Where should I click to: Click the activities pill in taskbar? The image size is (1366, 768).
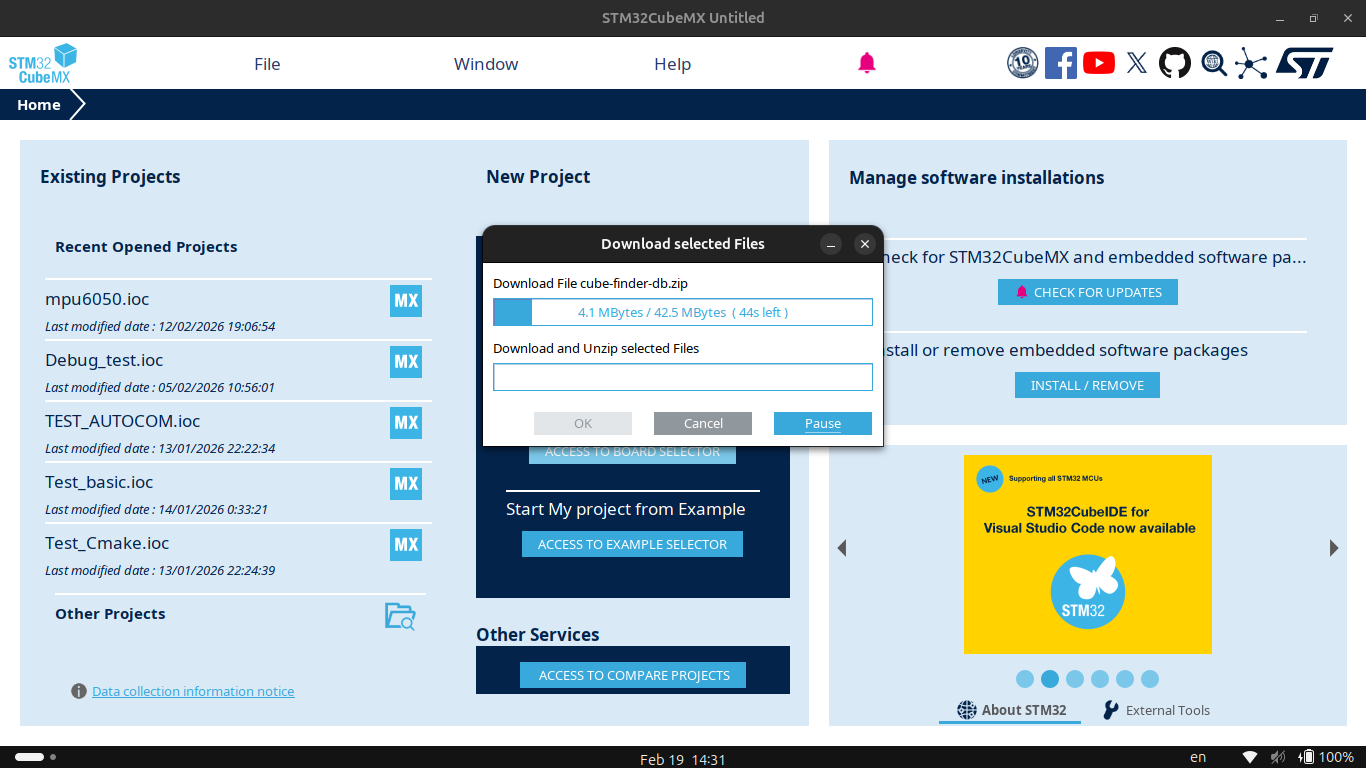coord(29,757)
